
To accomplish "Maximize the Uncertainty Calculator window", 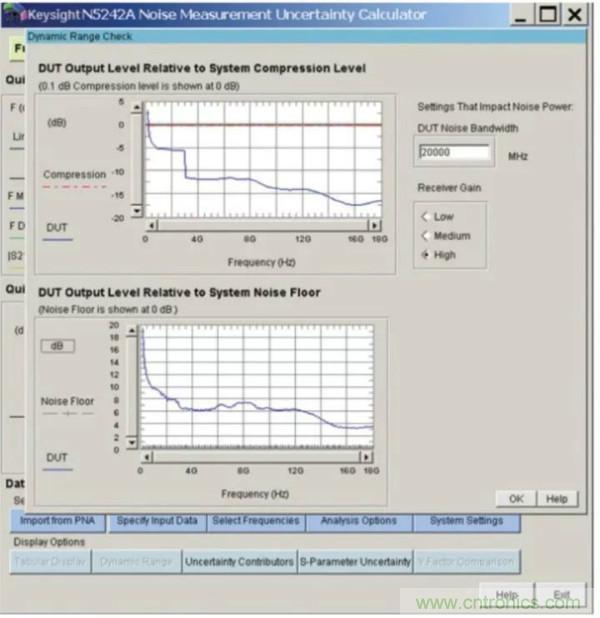I will pos(548,14).
